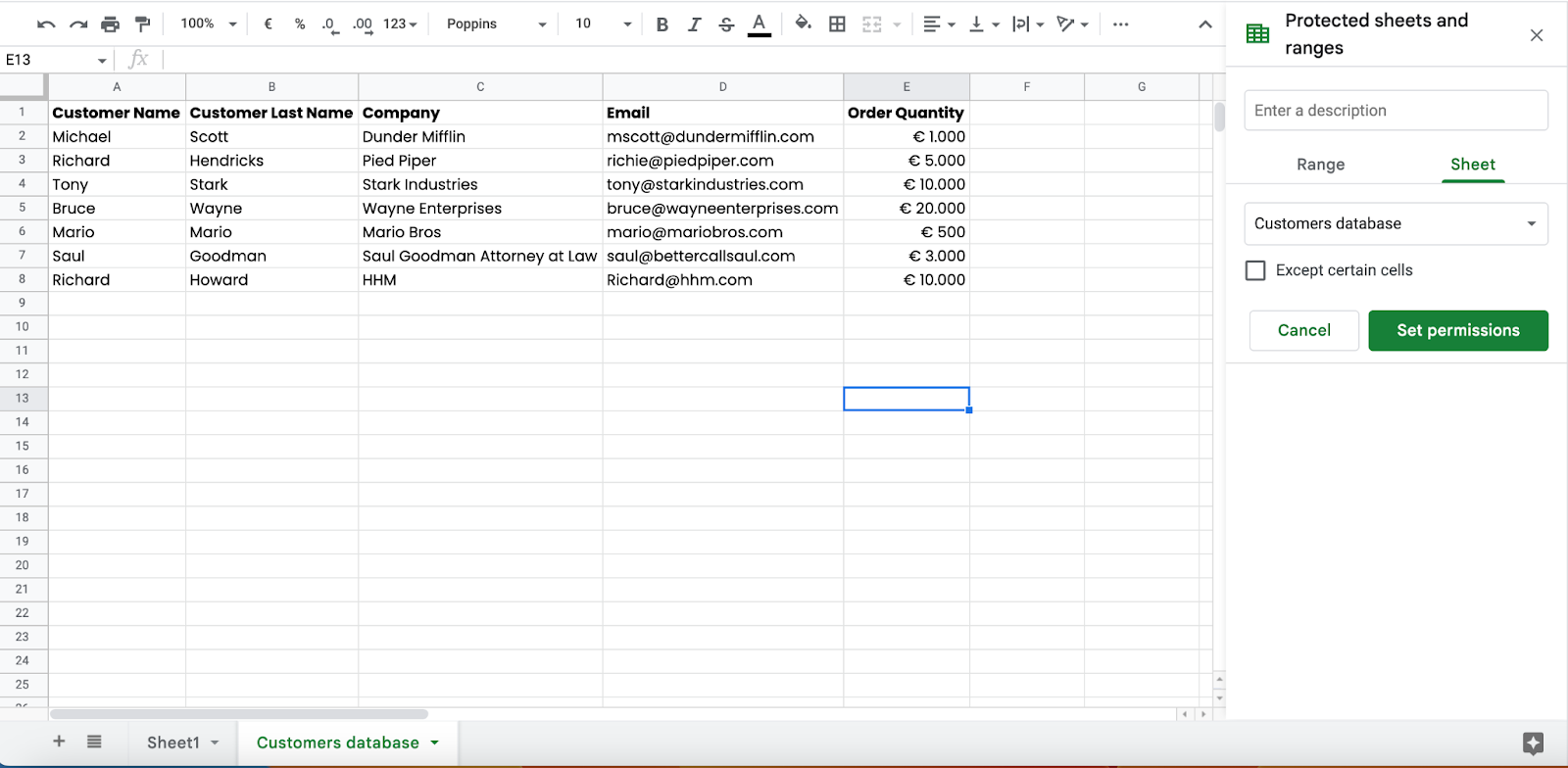
Task: Toggle bold formatting
Action: 662,24
